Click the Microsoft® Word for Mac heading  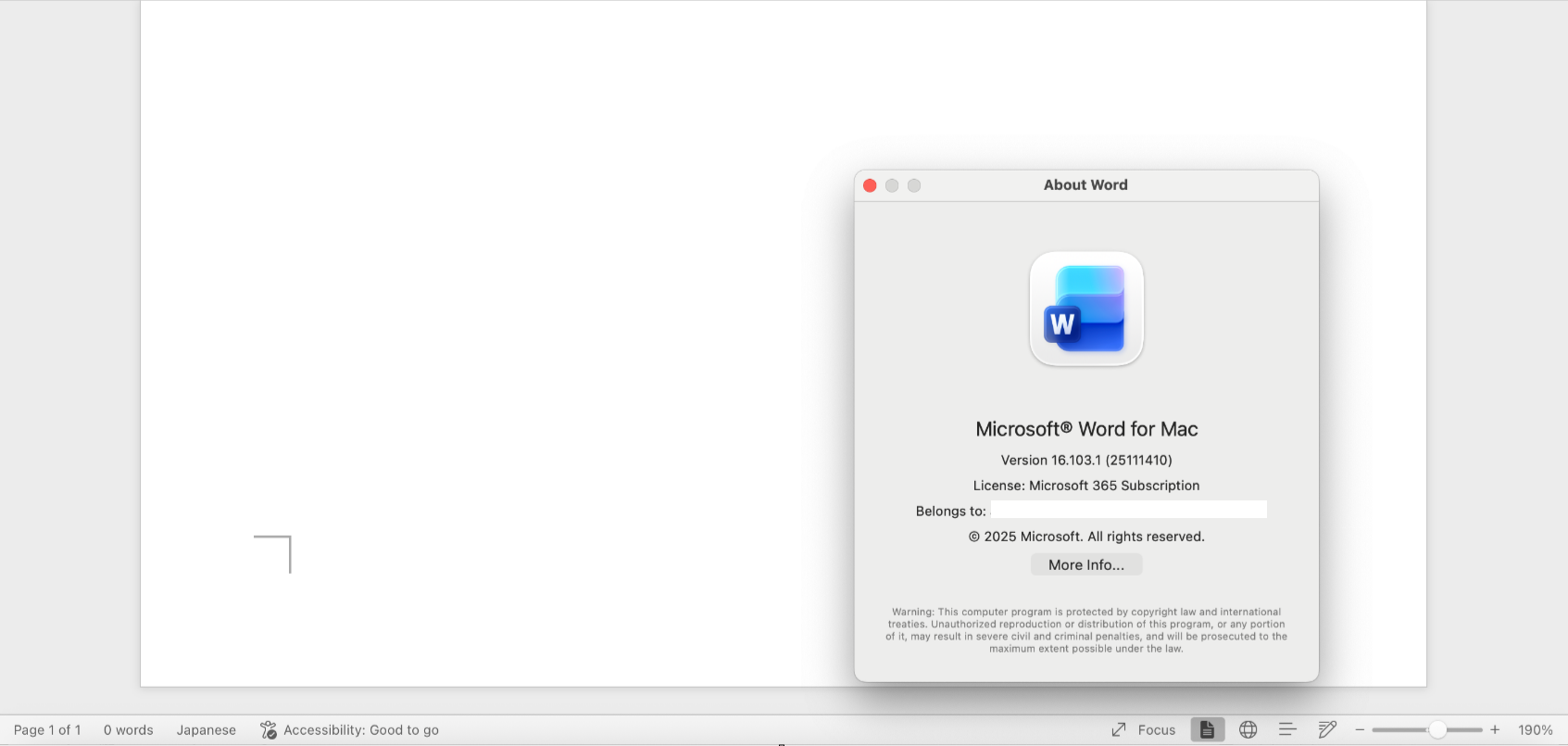click(x=1086, y=429)
